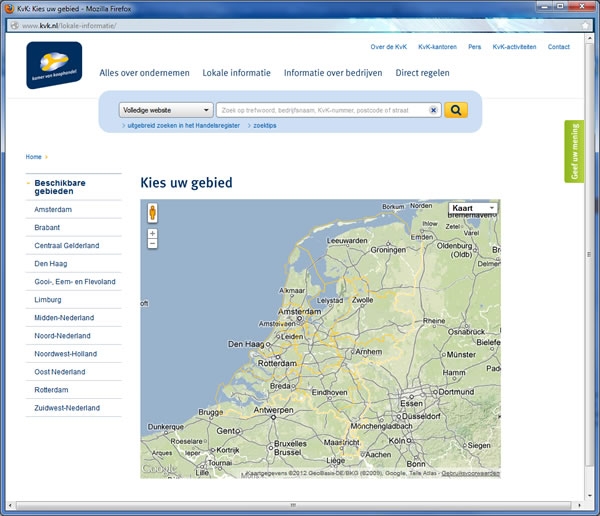Click the zoektips link
Viewport: 600px width, 516px height.
tap(265, 126)
